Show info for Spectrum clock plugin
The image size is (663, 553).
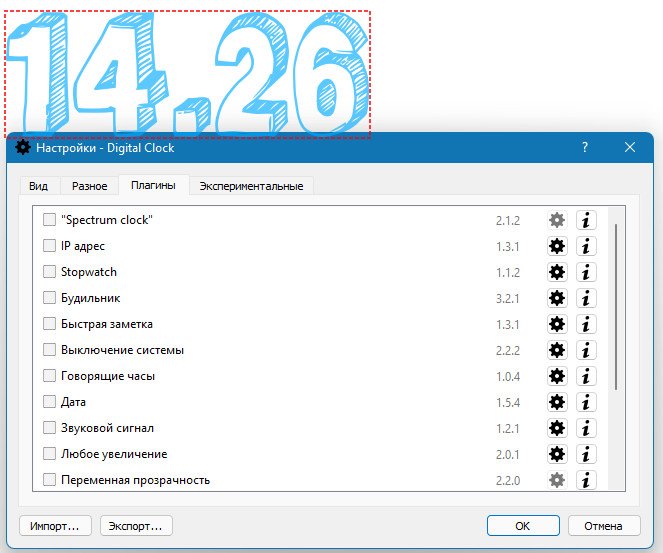coord(586,220)
